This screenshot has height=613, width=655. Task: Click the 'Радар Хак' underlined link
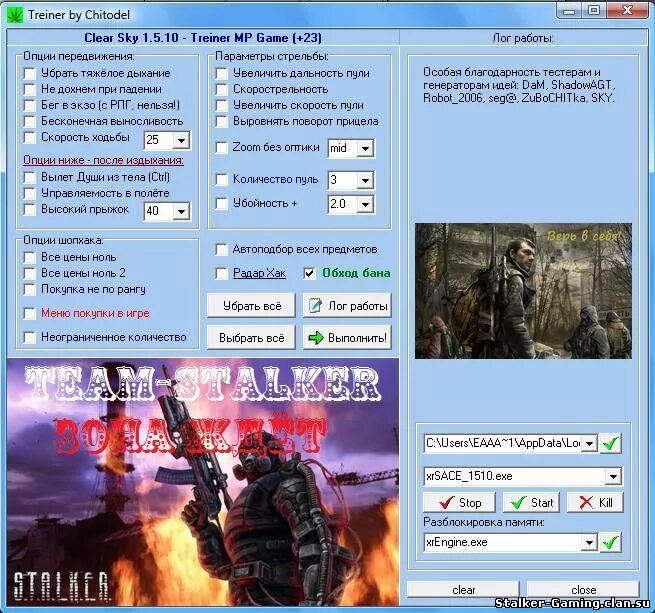259,273
